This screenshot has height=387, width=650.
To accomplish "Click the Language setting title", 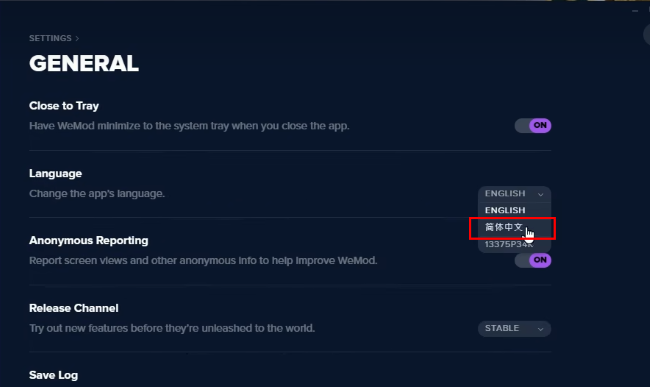I will click(56, 174).
